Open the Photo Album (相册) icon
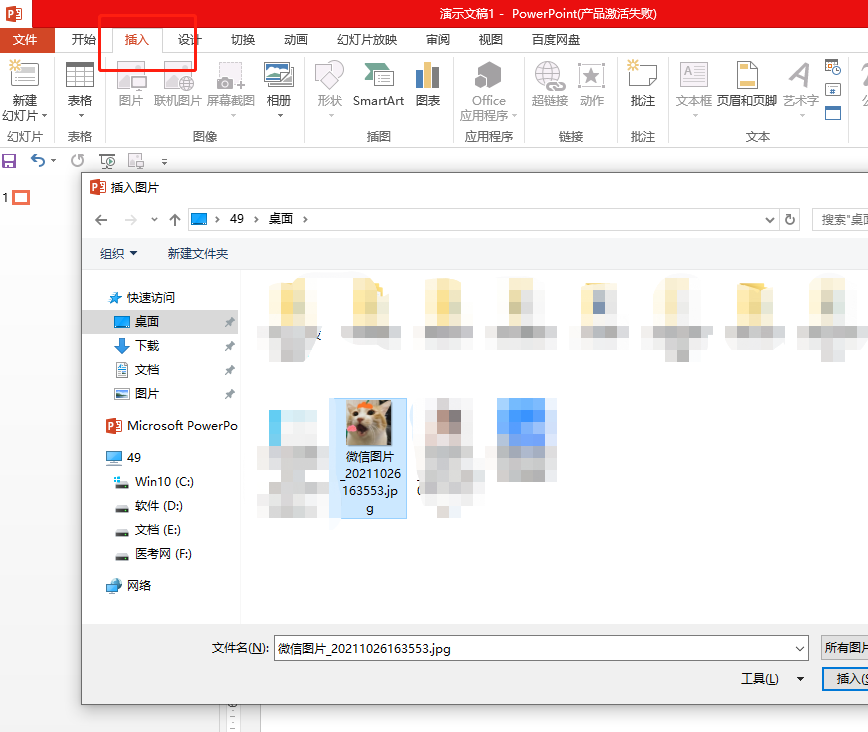Screen dimensions: 868x732 point(278,75)
